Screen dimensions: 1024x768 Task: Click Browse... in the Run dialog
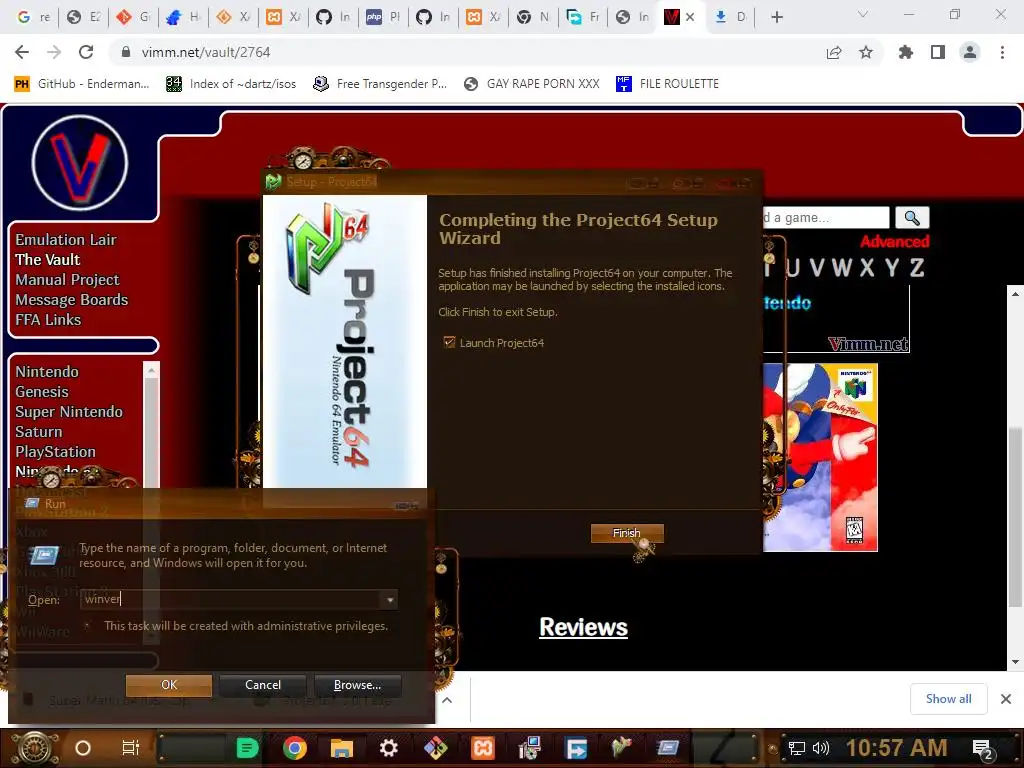coord(357,684)
